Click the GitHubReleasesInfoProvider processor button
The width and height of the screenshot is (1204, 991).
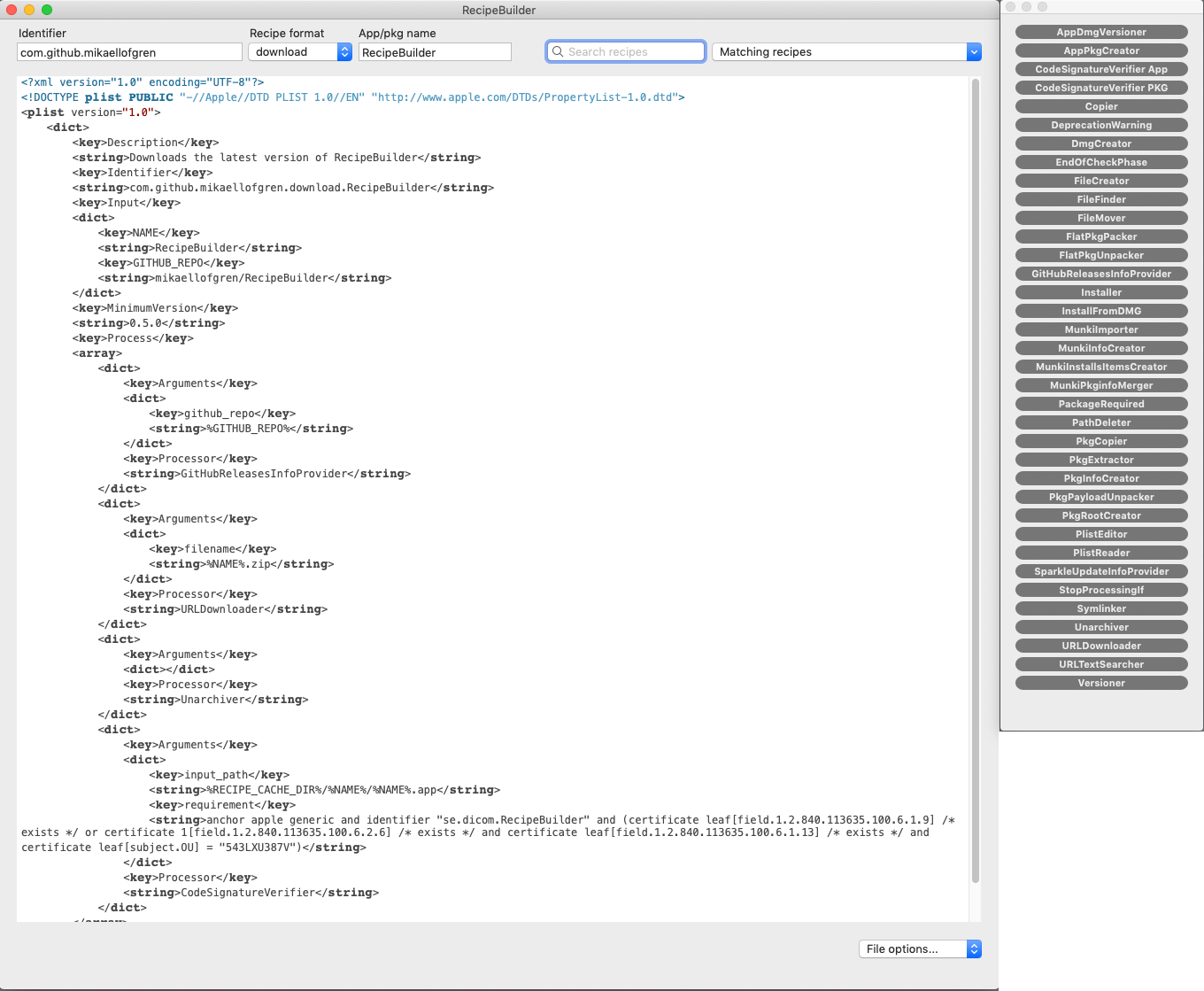[1101, 274]
